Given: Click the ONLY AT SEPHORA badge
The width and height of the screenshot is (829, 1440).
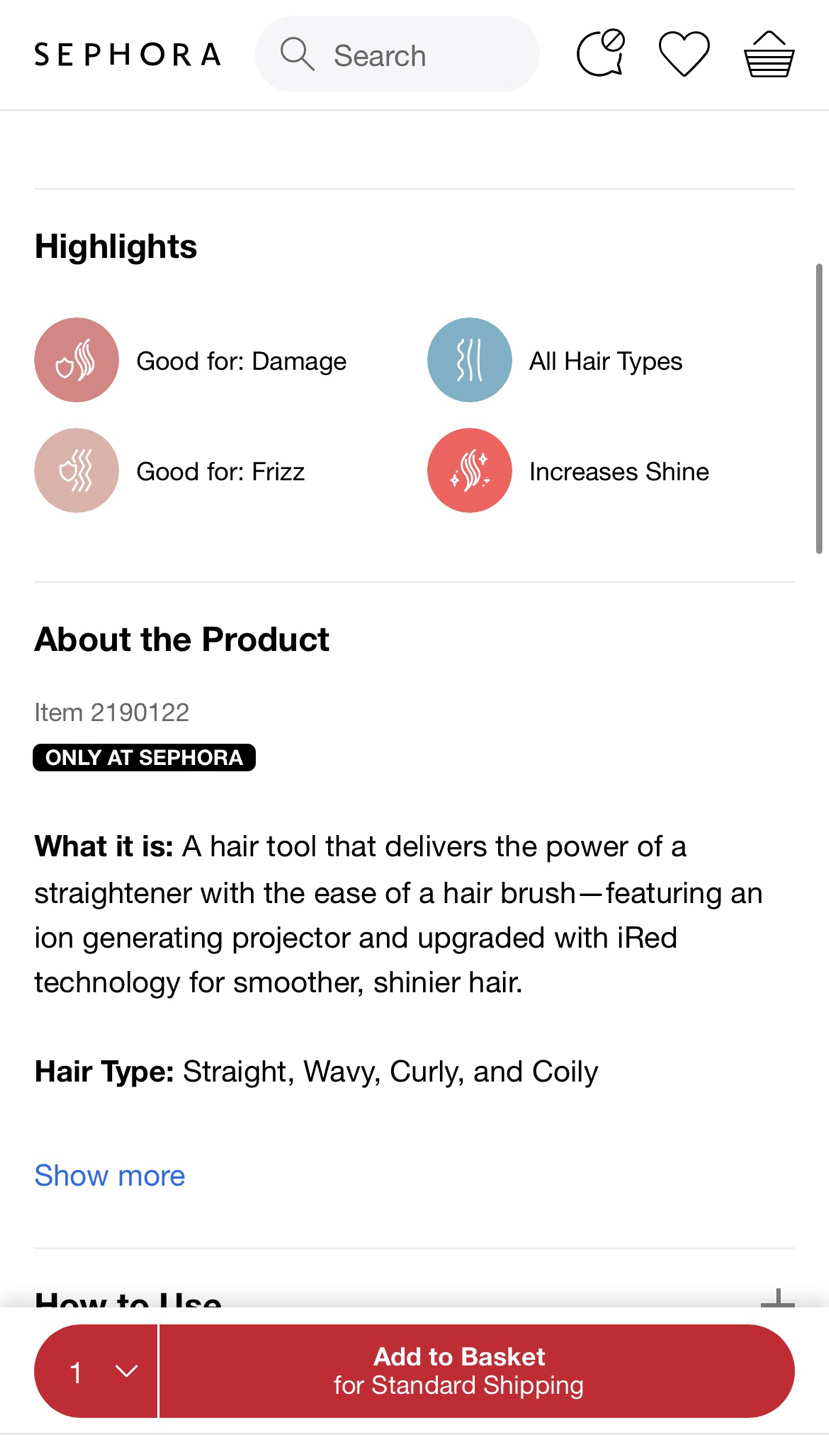Looking at the screenshot, I should [144, 757].
